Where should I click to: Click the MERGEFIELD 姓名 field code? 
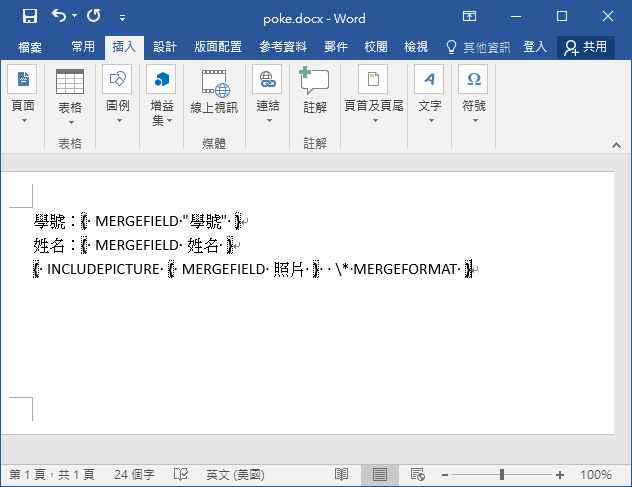[157, 245]
